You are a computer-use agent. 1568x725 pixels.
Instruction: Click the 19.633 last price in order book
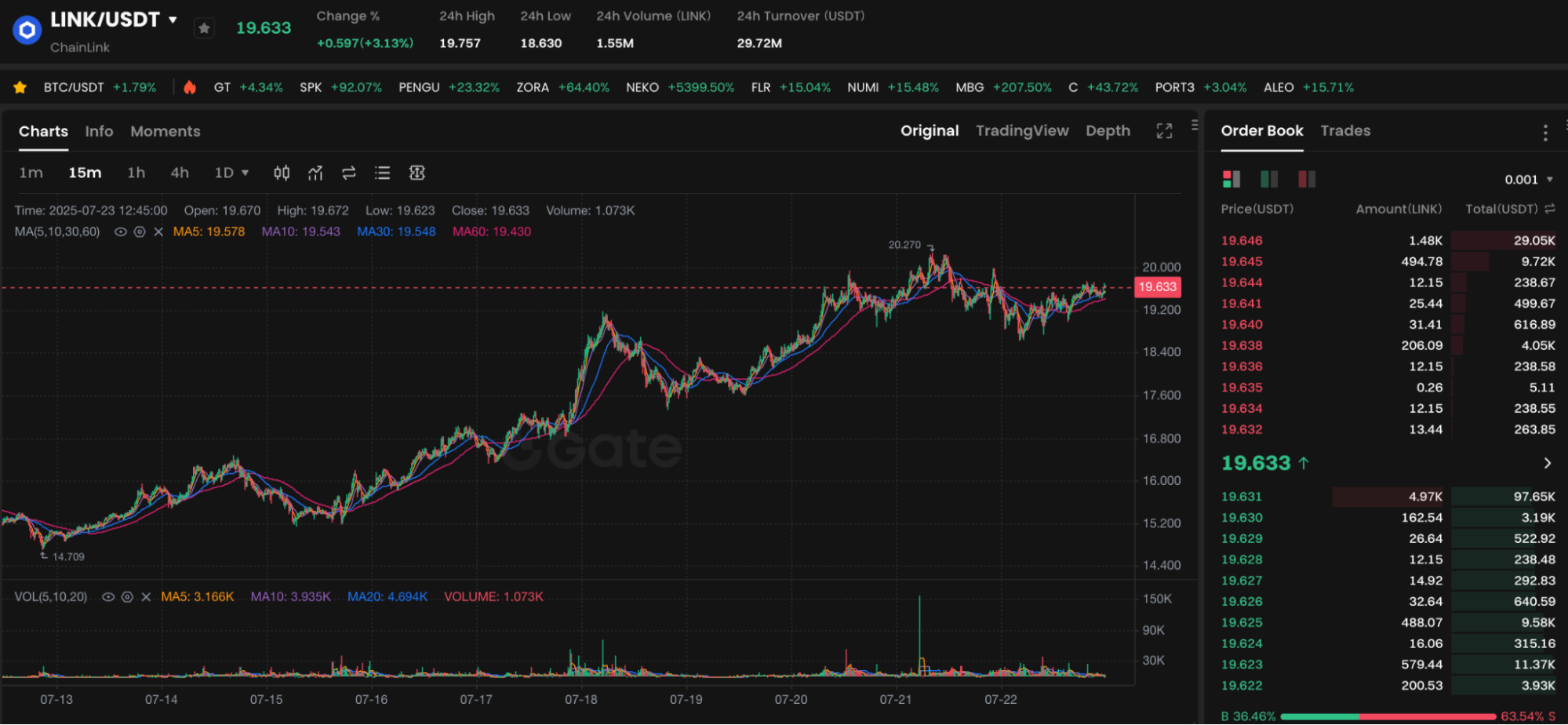coord(1256,463)
